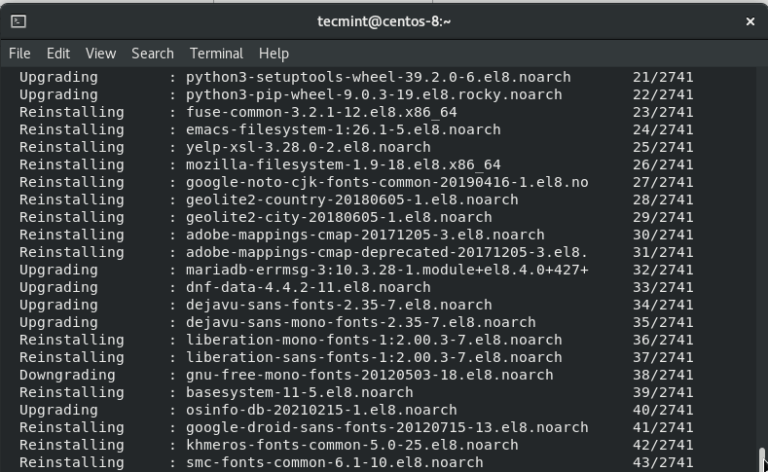Click the dnf-data package name

tap(308, 287)
